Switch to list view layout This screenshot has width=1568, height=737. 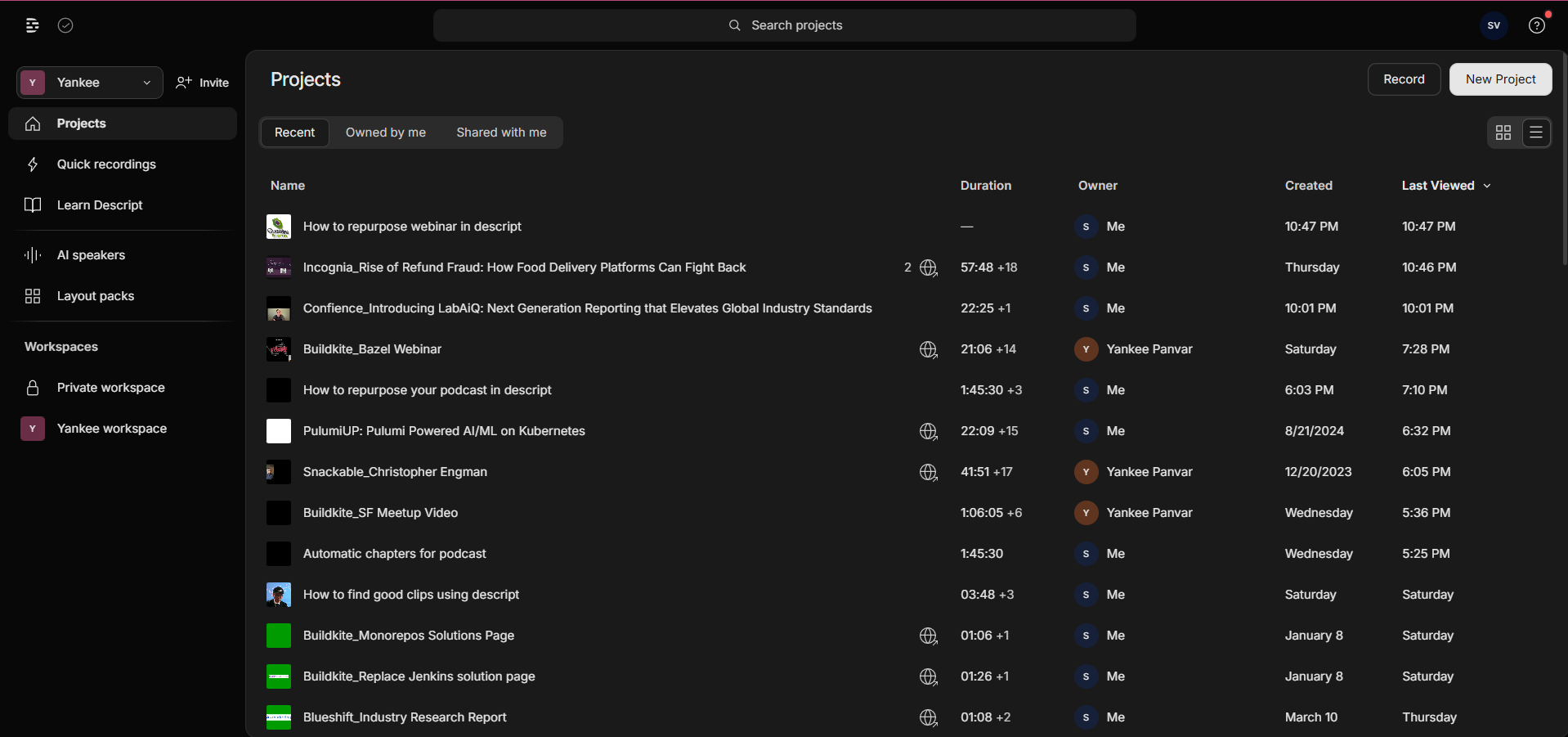click(x=1536, y=133)
